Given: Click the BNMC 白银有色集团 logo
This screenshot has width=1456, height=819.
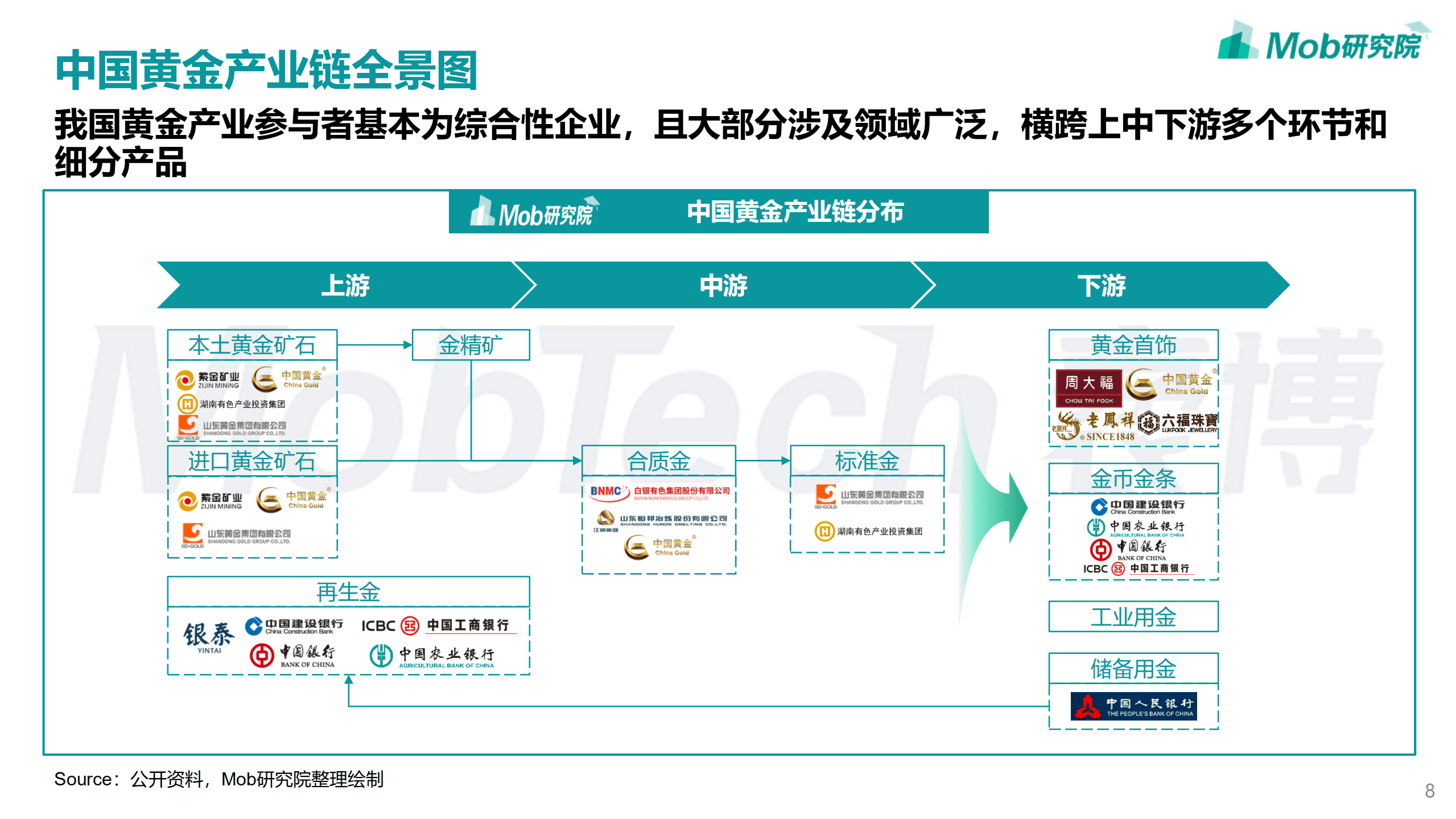Looking at the screenshot, I should [x=659, y=492].
